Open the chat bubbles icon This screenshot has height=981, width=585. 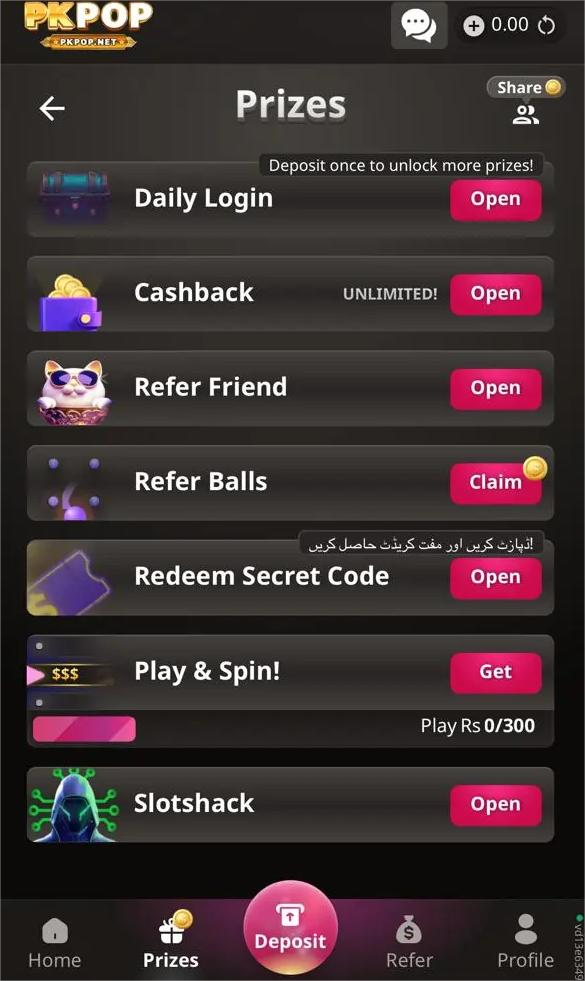pos(419,26)
